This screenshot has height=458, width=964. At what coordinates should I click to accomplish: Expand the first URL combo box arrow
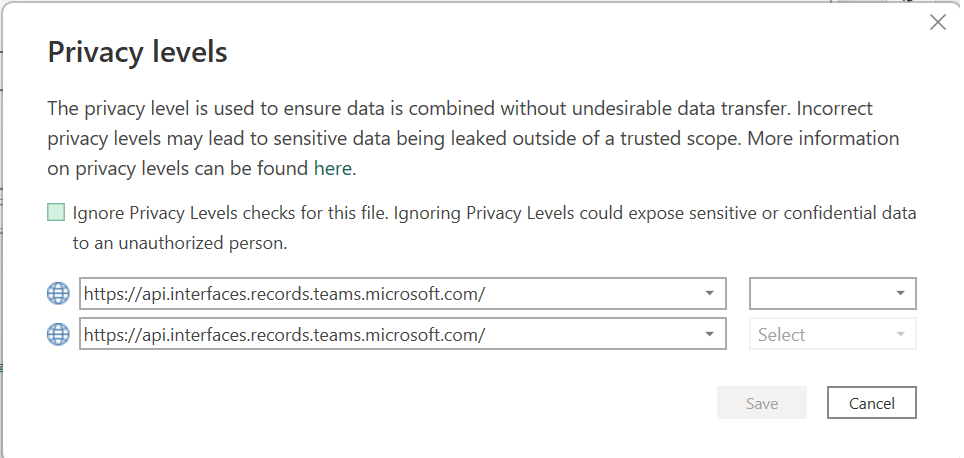pos(709,294)
